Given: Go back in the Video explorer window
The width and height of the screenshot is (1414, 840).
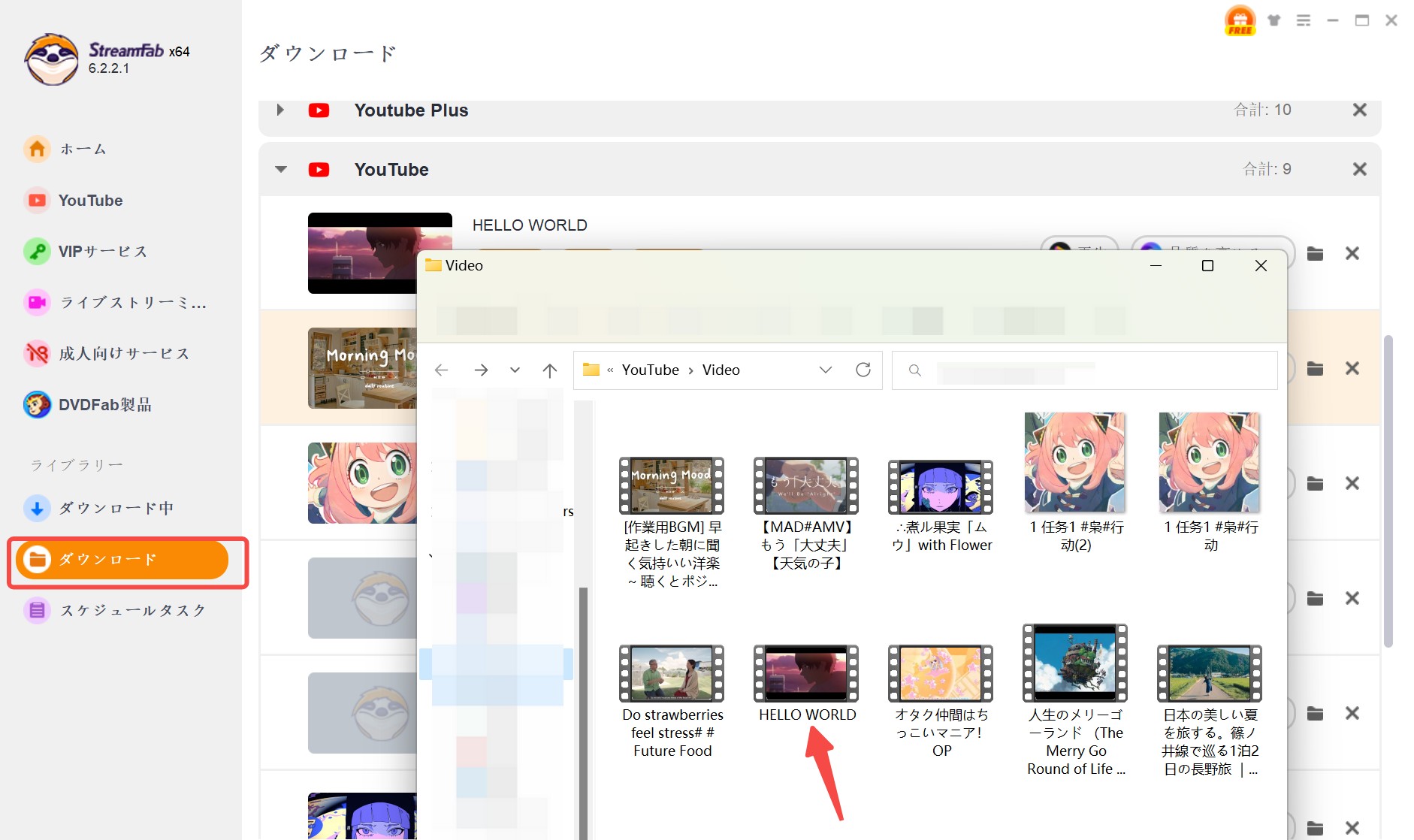Looking at the screenshot, I should [442, 370].
